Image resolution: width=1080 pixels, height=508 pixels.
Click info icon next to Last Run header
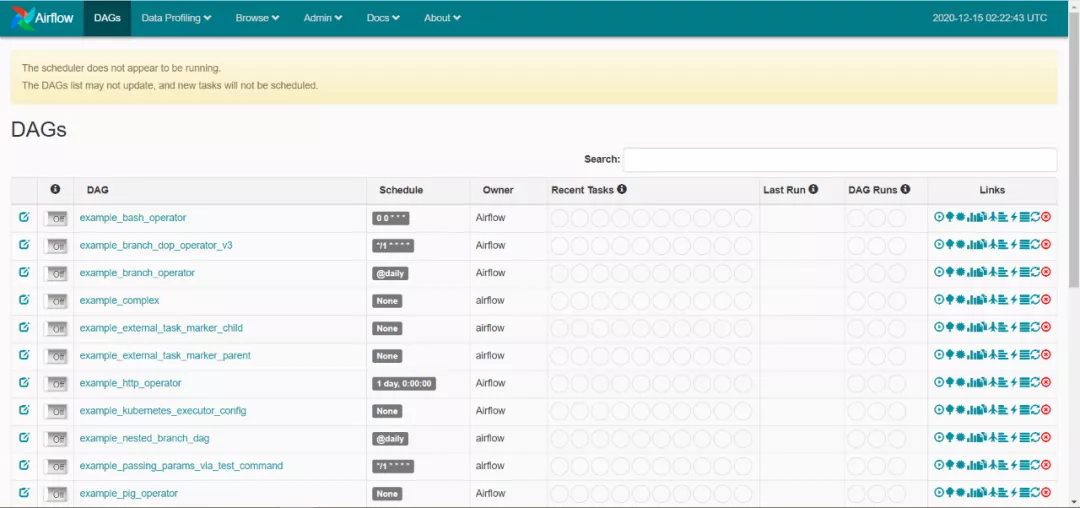pos(813,189)
